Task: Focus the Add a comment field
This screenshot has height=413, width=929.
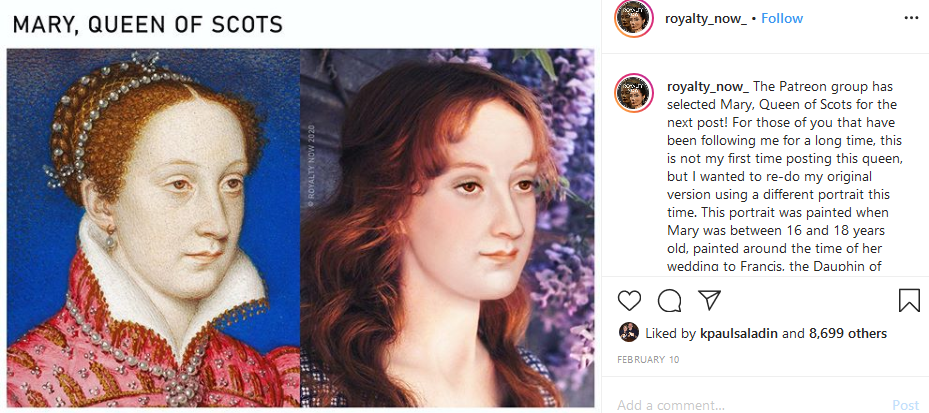Action: (740, 405)
